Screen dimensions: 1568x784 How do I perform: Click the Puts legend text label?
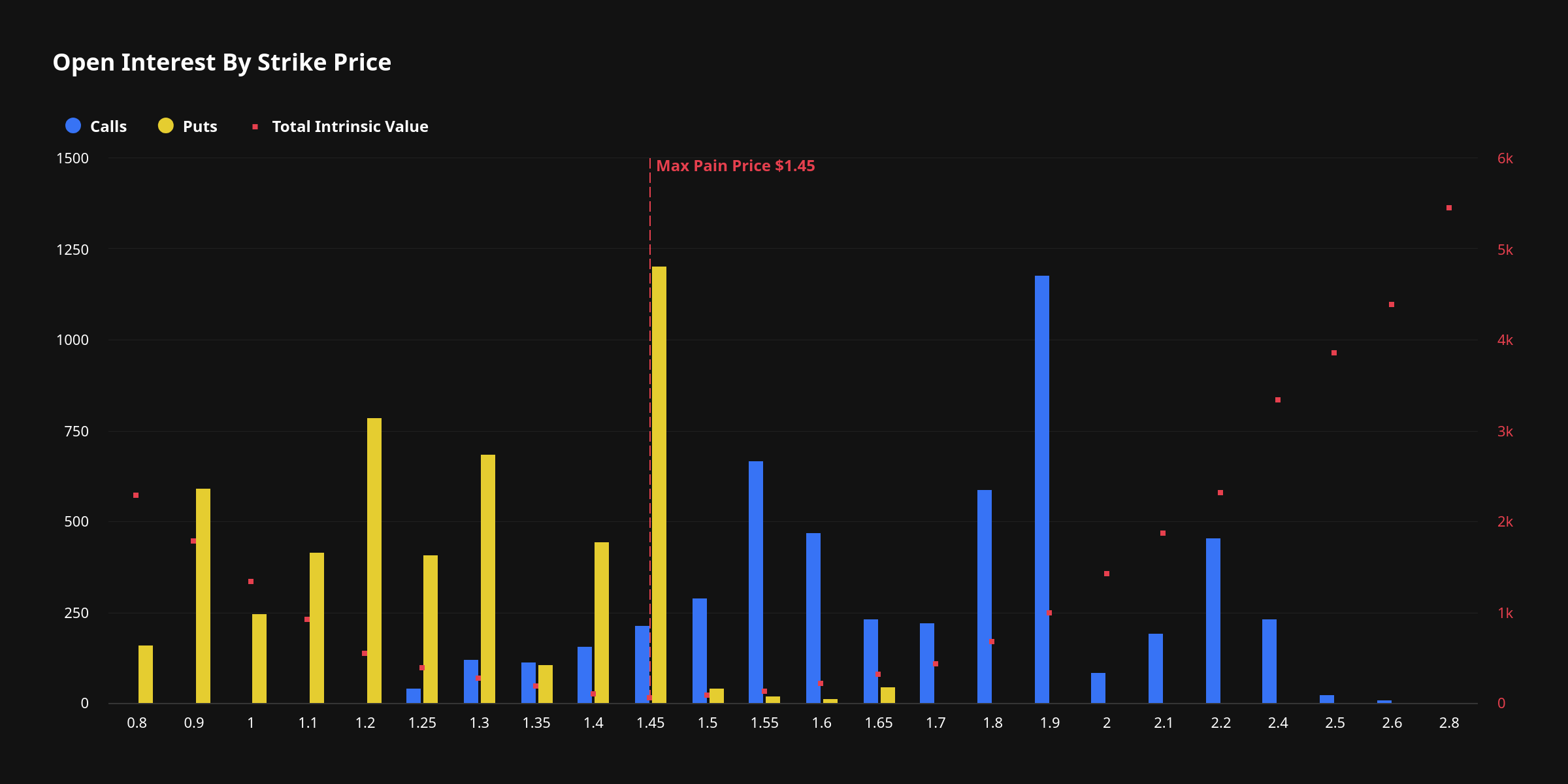pyautogui.click(x=199, y=126)
